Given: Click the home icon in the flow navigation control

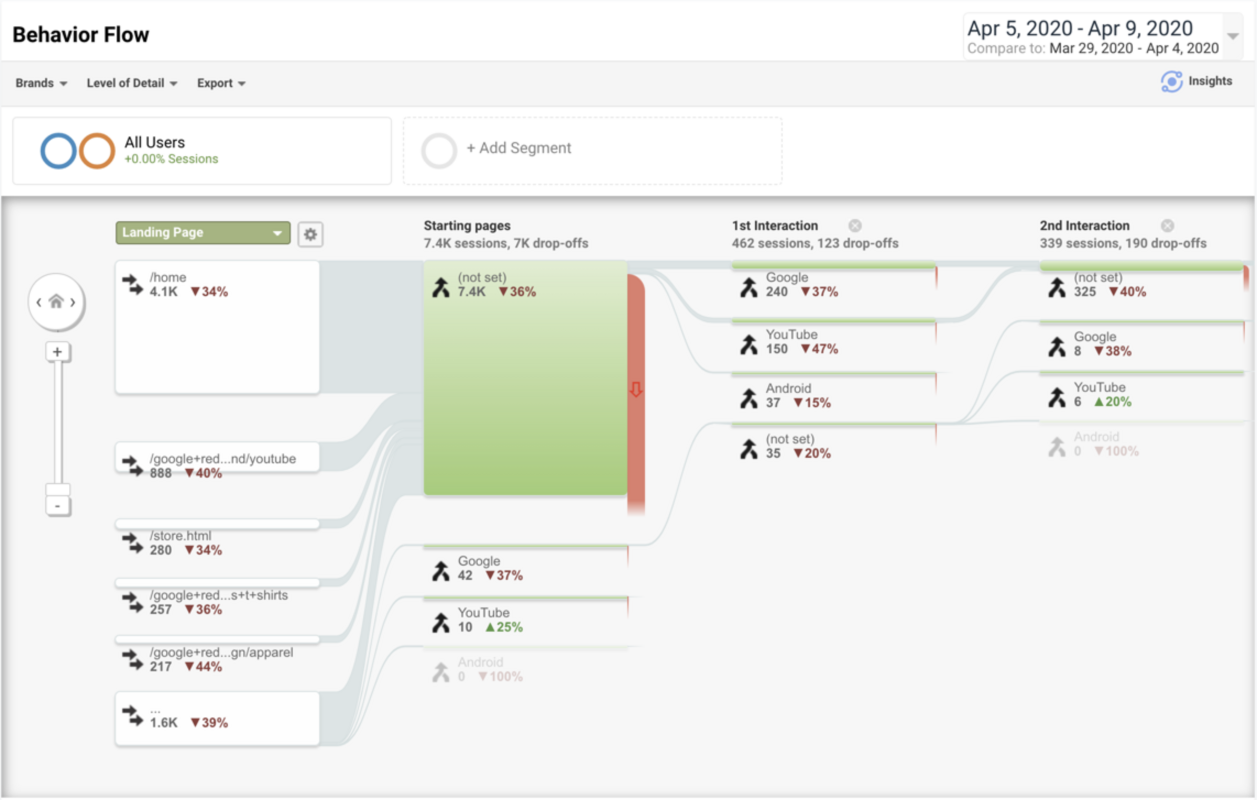Looking at the screenshot, I should [x=57, y=300].
